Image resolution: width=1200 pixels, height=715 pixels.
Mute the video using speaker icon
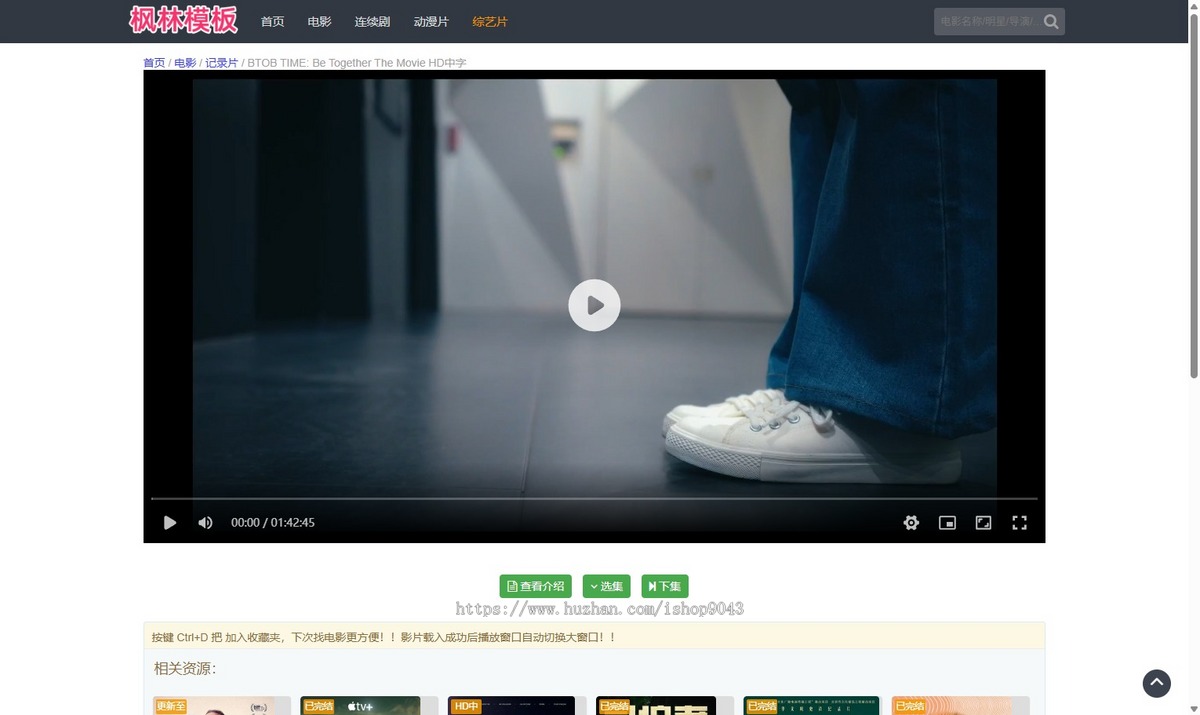pyautogui.click(x=205, y=522)
